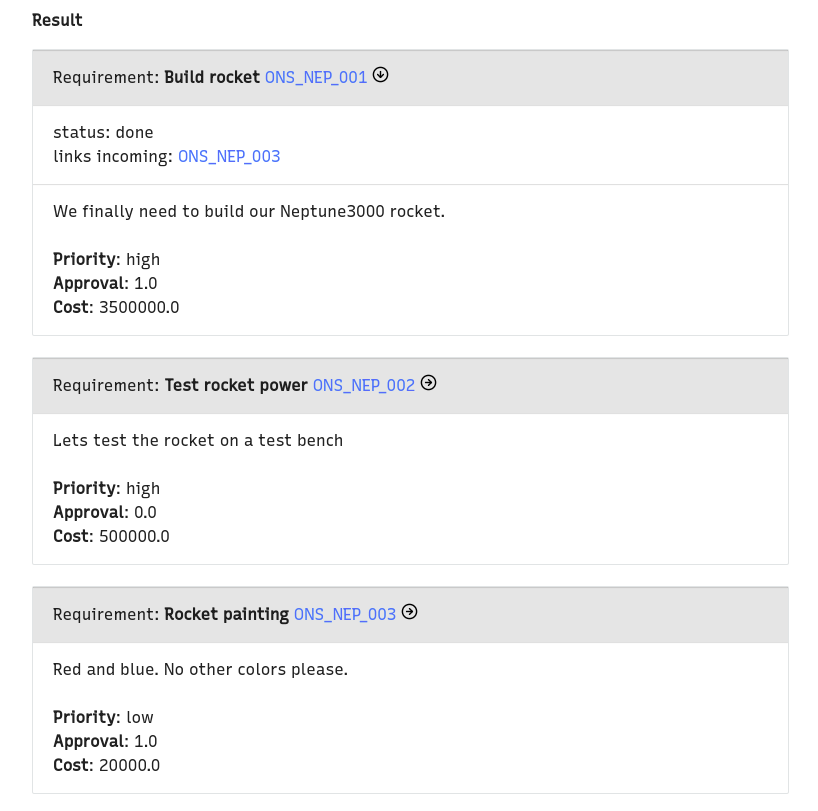Viewport: 818px width, 811px height.
Task: Click the Cost value 500000.0
Action: 134,536
